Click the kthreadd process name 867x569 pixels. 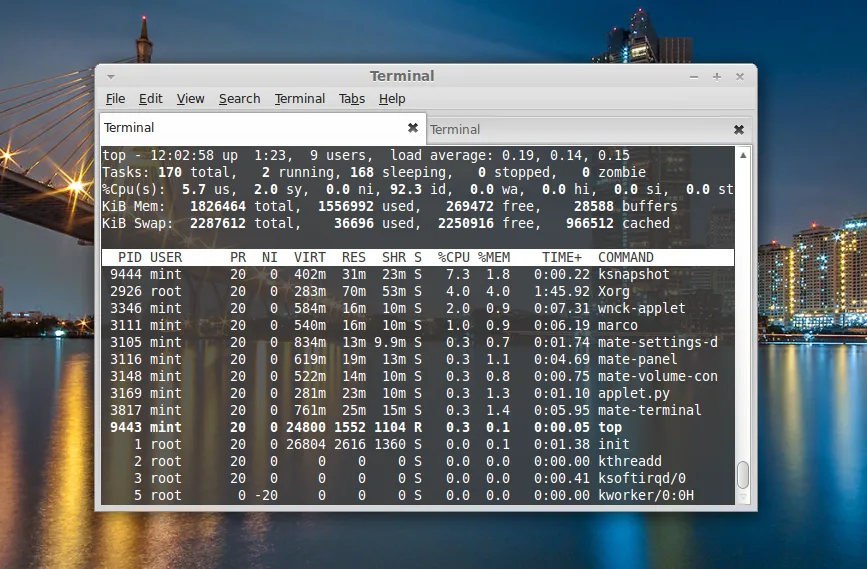click(x=630, y=462)
